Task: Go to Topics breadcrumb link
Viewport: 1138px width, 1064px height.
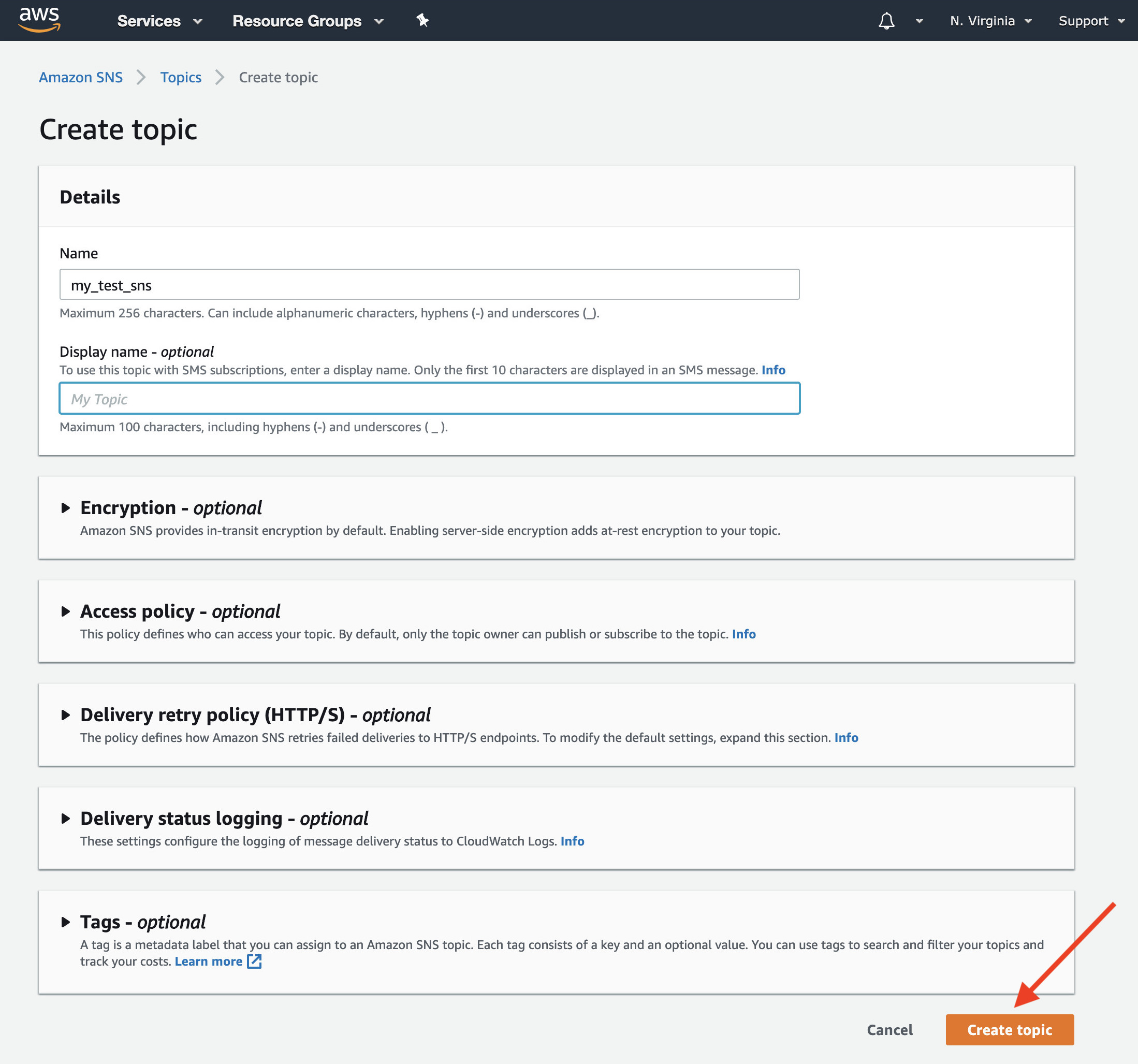Action: [181, 77]
